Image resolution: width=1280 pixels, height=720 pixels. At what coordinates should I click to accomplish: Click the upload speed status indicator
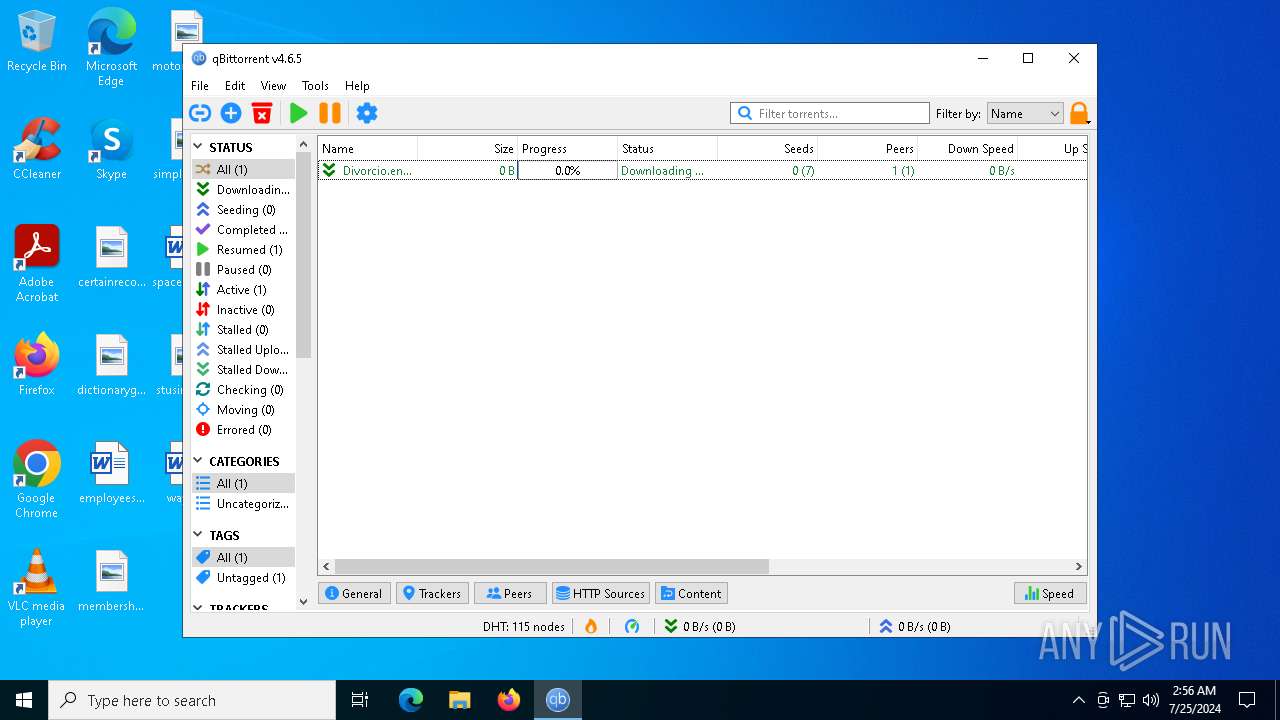pyautogui.click(x=915, y=626)
